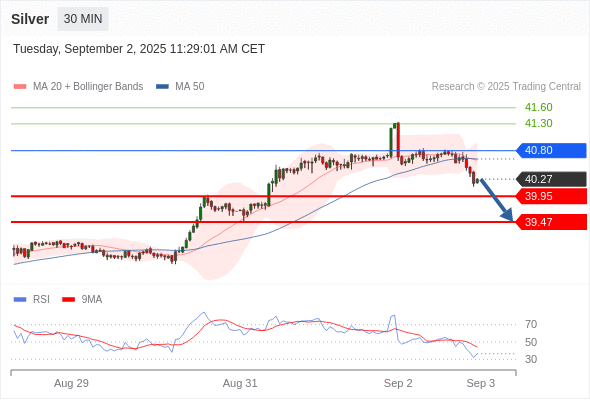Select the 40.80 blue pivot price tag
Image resolution: width=590 pixels, height=400 pixels.
(x=550, y=151)
